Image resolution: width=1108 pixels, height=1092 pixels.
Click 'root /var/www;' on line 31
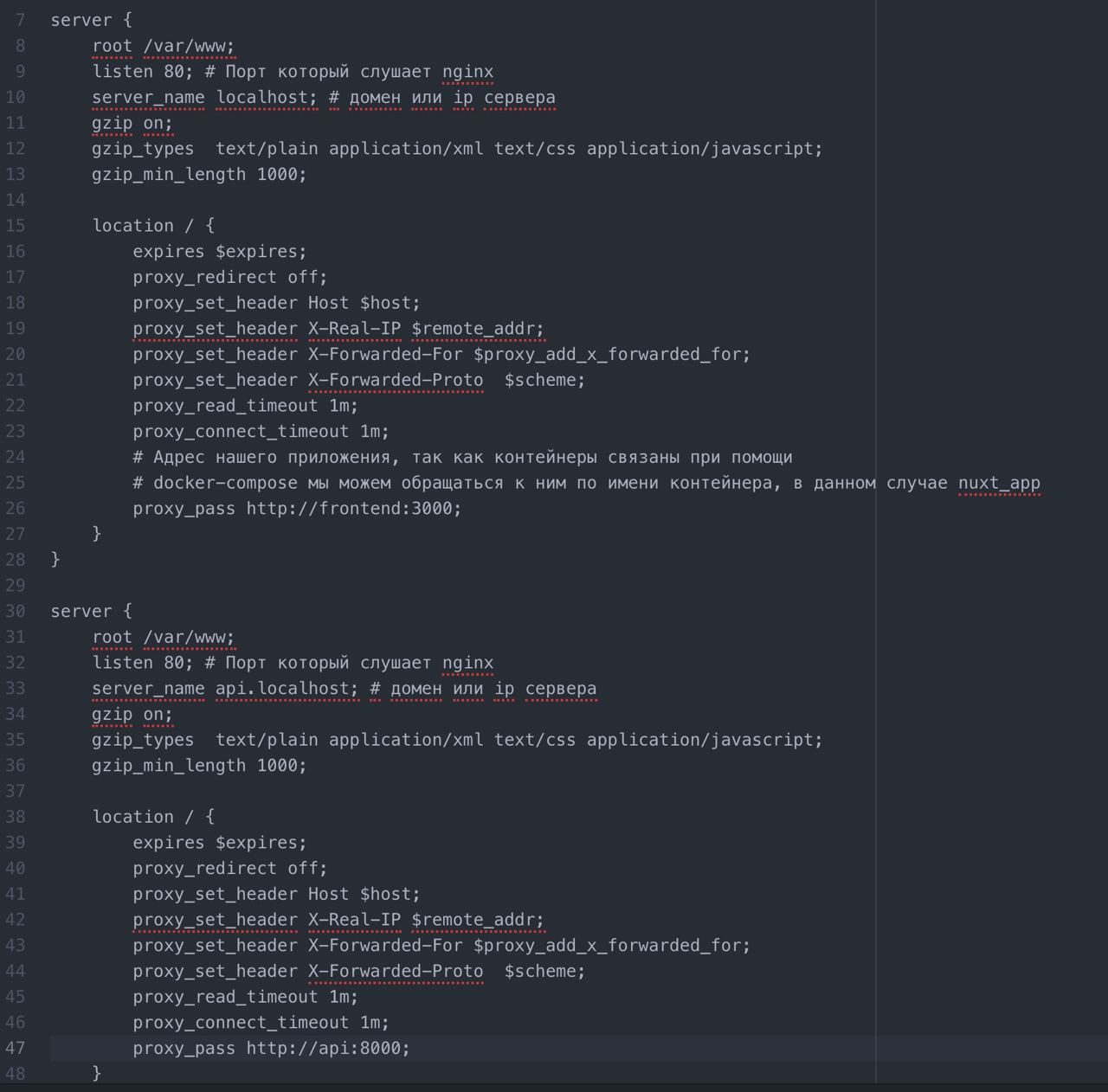pos(164,637)
